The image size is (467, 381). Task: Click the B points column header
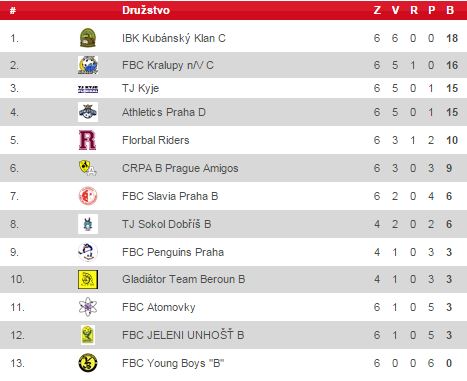click(450, 10)
